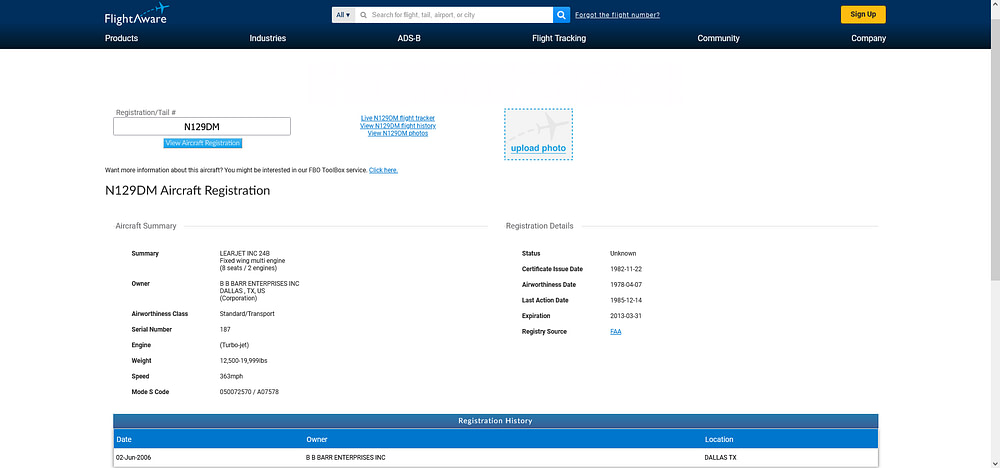
Task: Select the 'Unknown' status value
Action: (623, 253)
